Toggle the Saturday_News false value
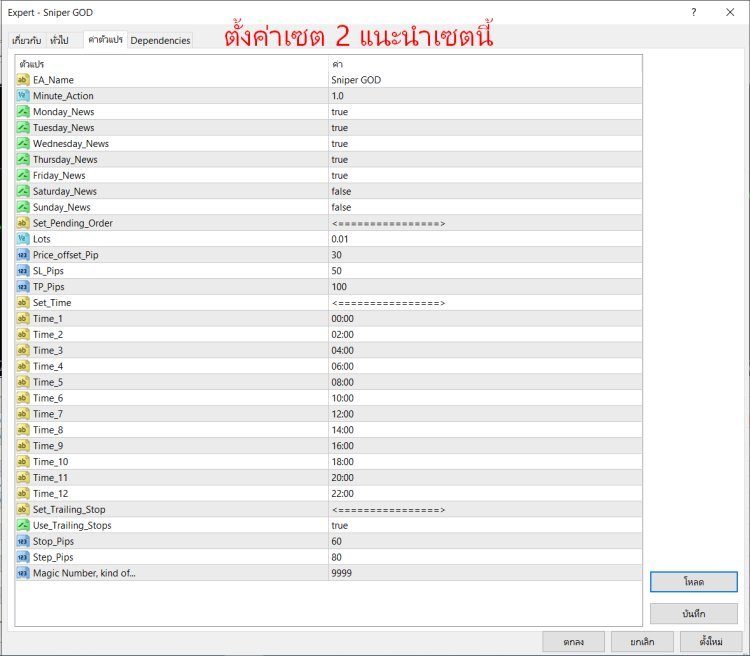The image size is (750, 656). point(340,191)
